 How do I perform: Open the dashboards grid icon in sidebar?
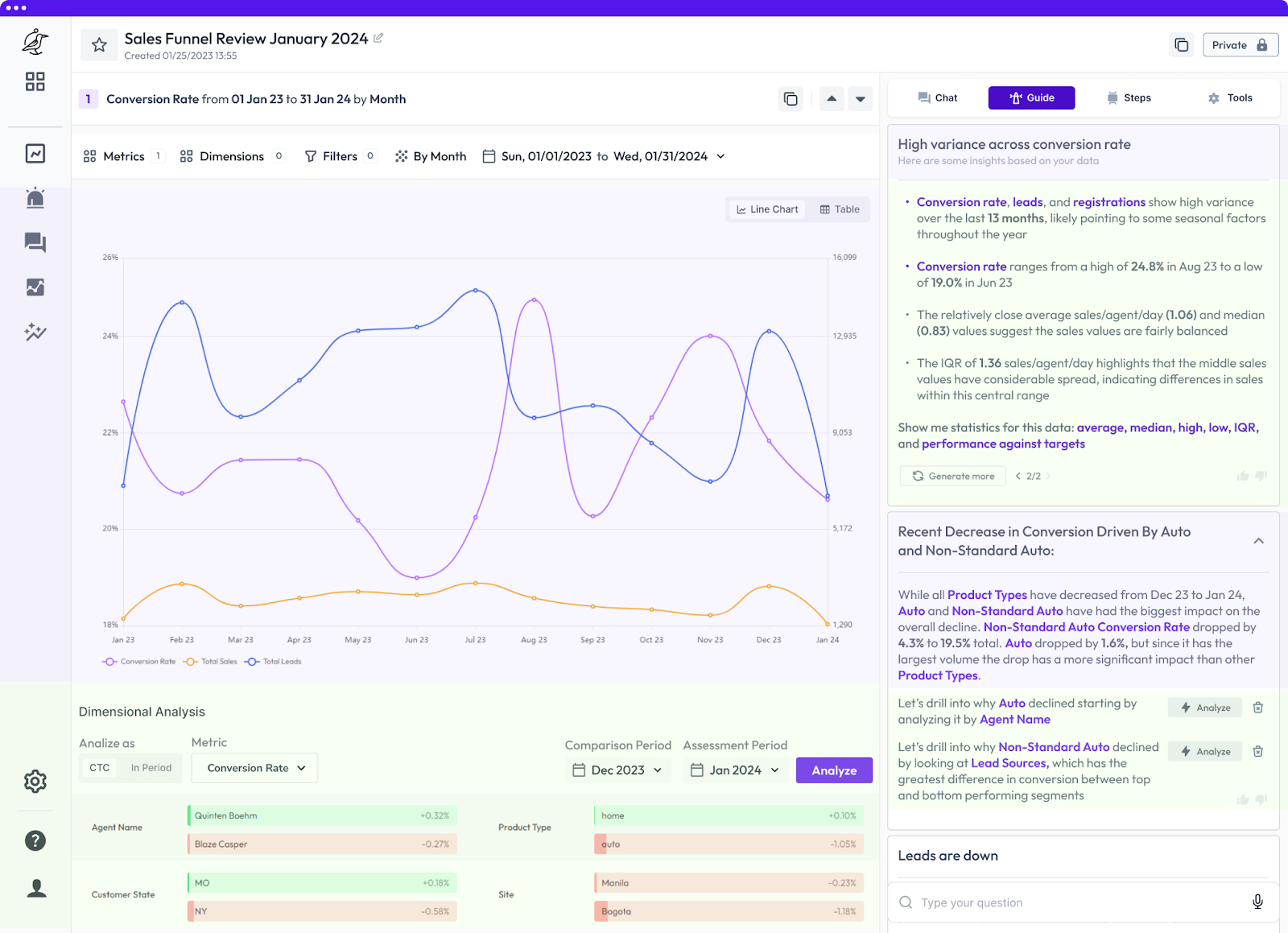click(35, 81)
